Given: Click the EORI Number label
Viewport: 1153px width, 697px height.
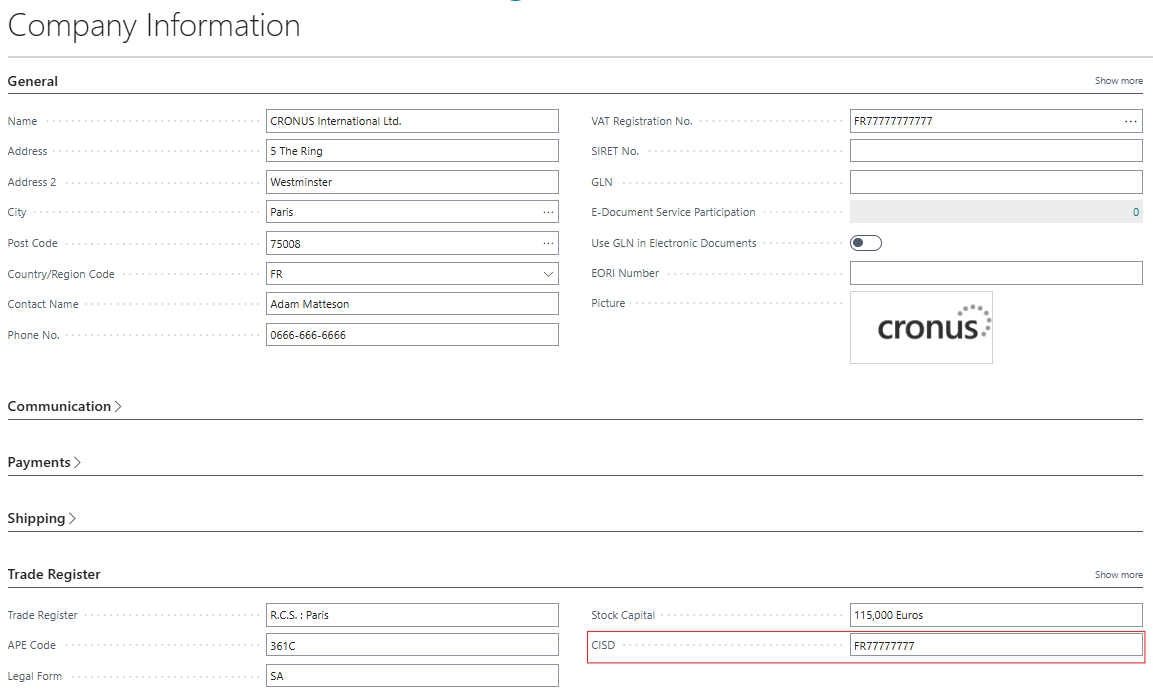Looking at the screenshot, I should (624, 273).
